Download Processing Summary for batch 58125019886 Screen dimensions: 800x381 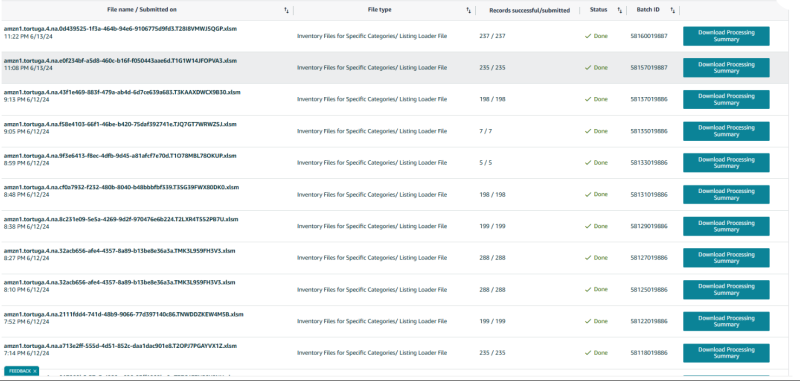[726, 290]
